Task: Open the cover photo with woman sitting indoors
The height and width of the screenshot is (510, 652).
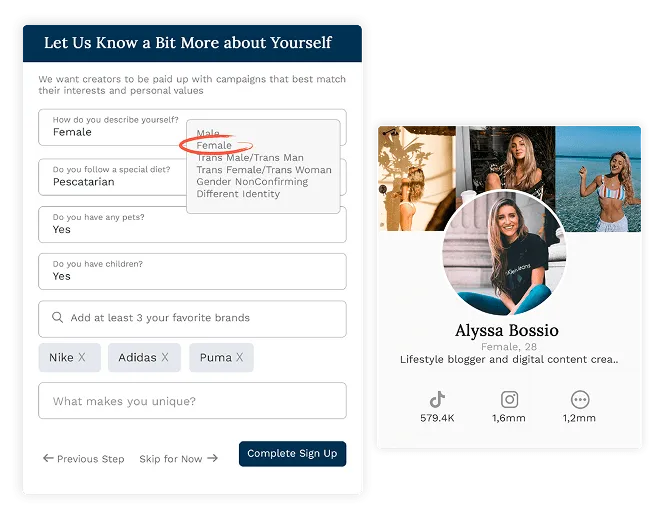Action: 506,158
